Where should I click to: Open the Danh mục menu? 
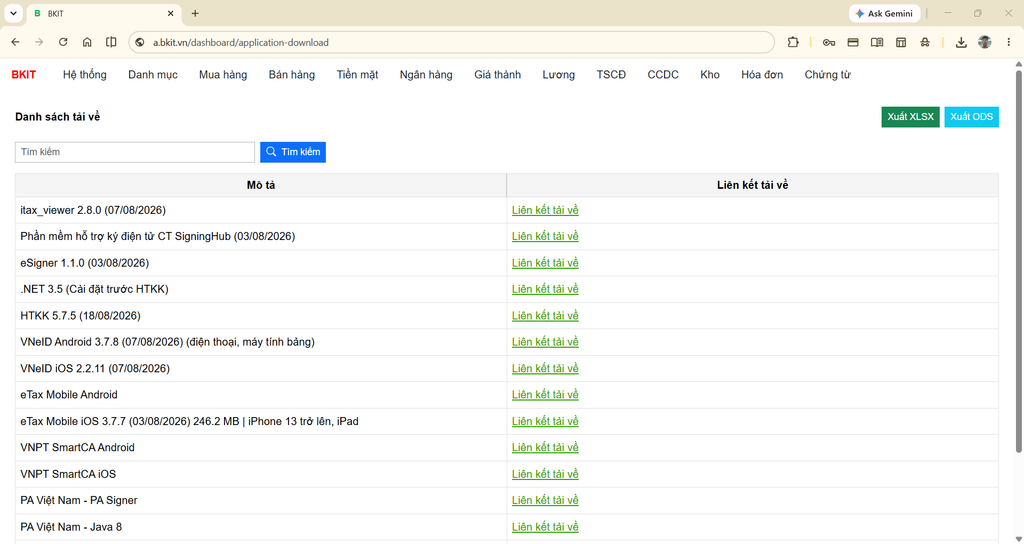pos(153,75)
